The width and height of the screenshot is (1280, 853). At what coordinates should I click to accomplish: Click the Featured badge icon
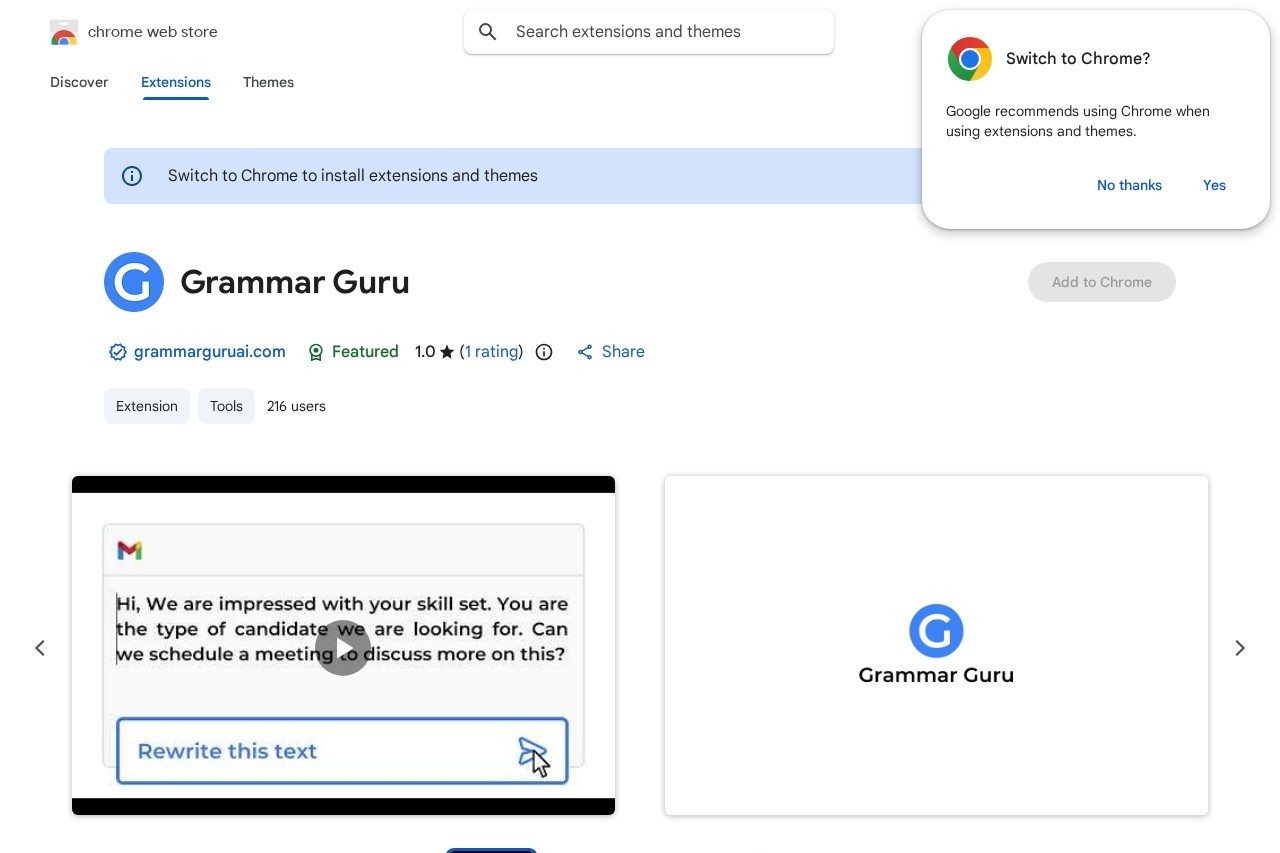click(316, 352)
